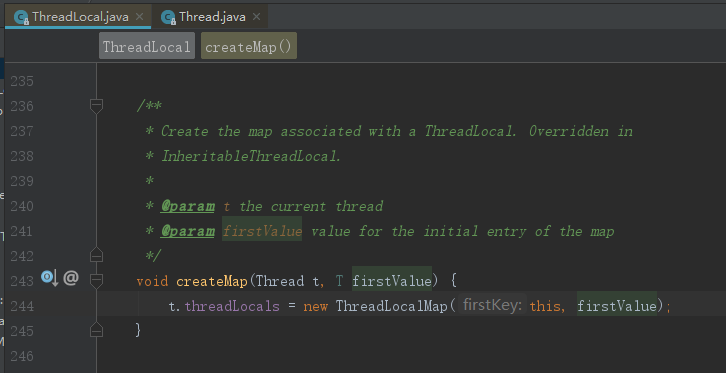Screen dimensions: 726x373
Task: Click the closing brace on line 245
Action: click(x=138, y=330)
